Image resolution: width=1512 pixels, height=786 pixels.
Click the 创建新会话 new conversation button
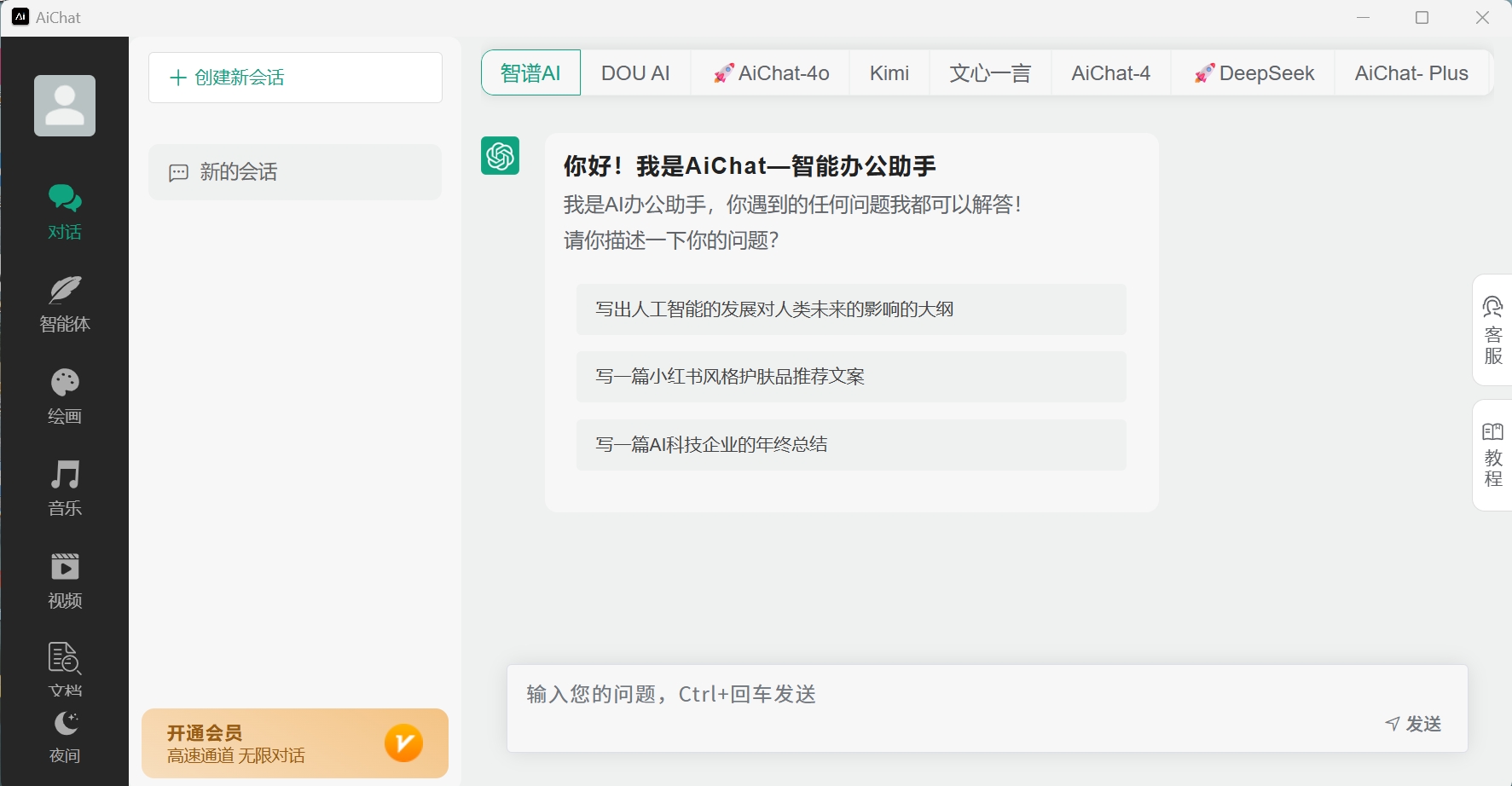pyautogui.click(x=294, y=77)
